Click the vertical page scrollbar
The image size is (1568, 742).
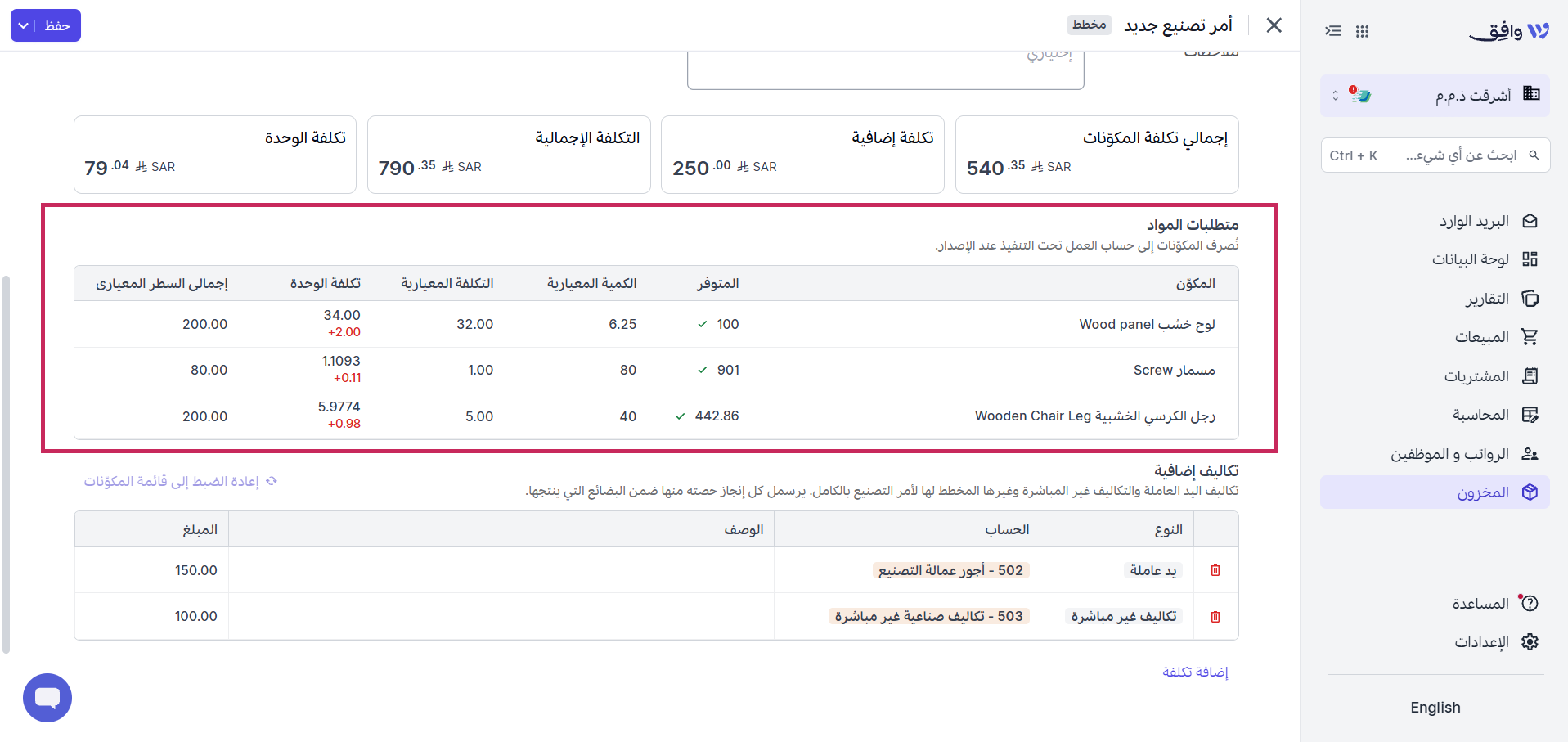[x=7, y=464]
